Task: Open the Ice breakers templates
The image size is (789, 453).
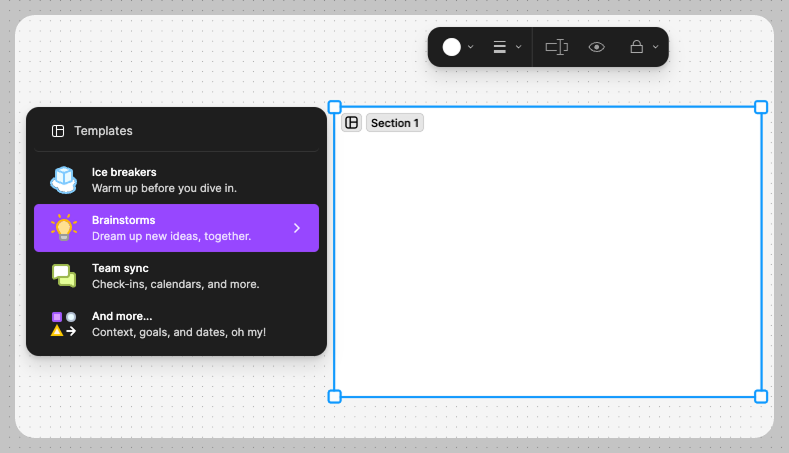Action: [177, 180]
